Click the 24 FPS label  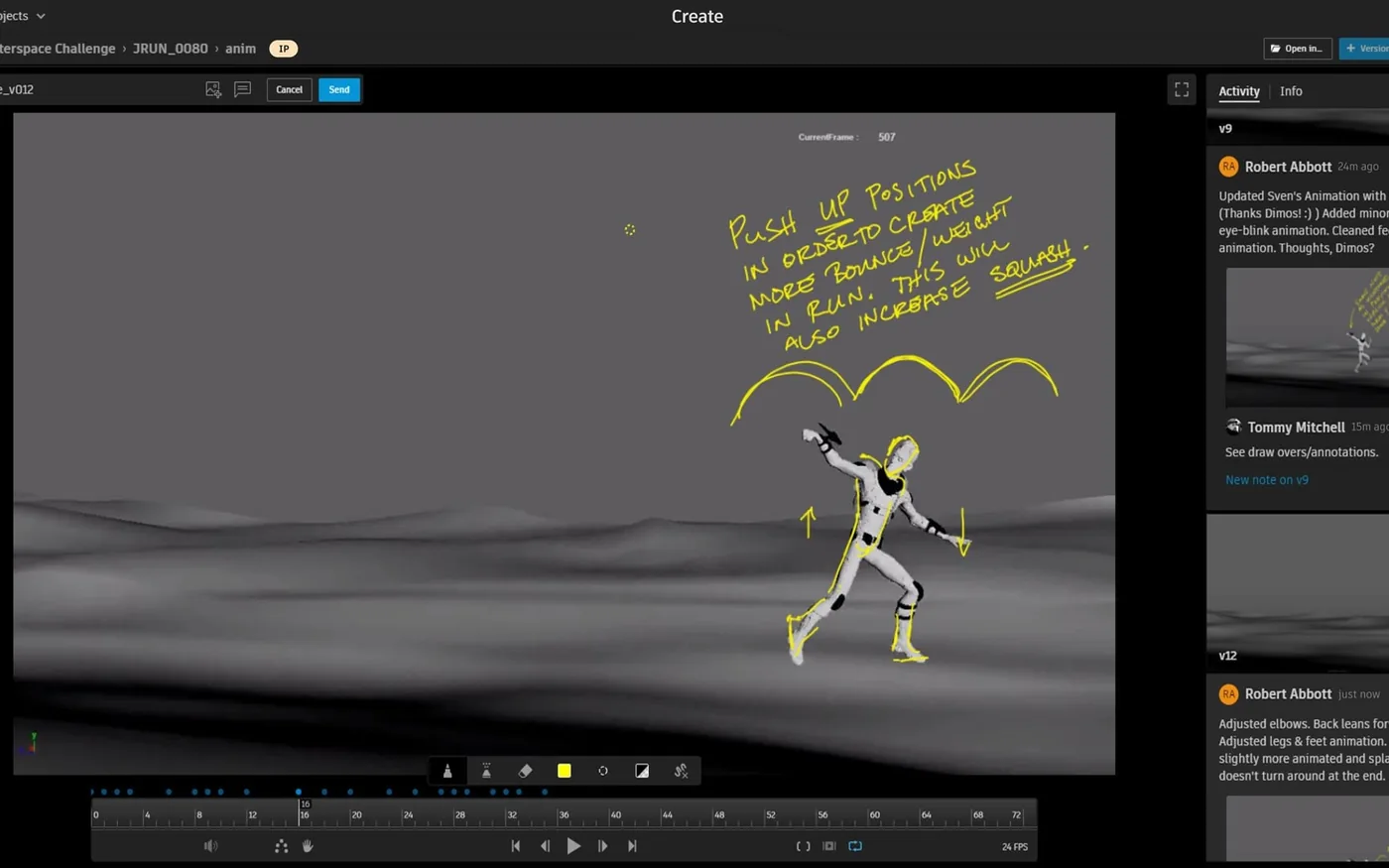(1014, 847)
